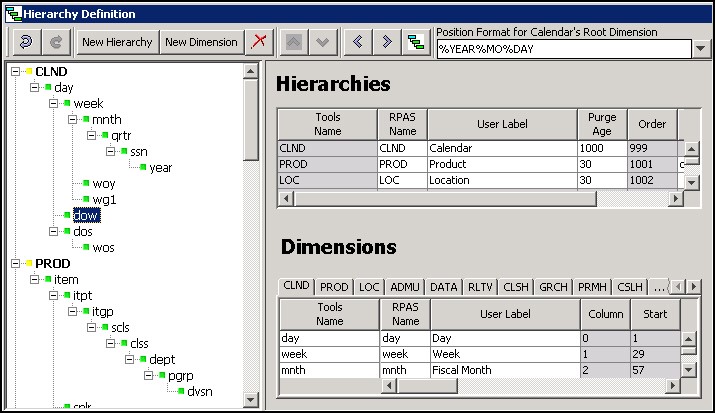Collapse the dept node expander
Screen dimensions: 715x413
pos(130,359)
